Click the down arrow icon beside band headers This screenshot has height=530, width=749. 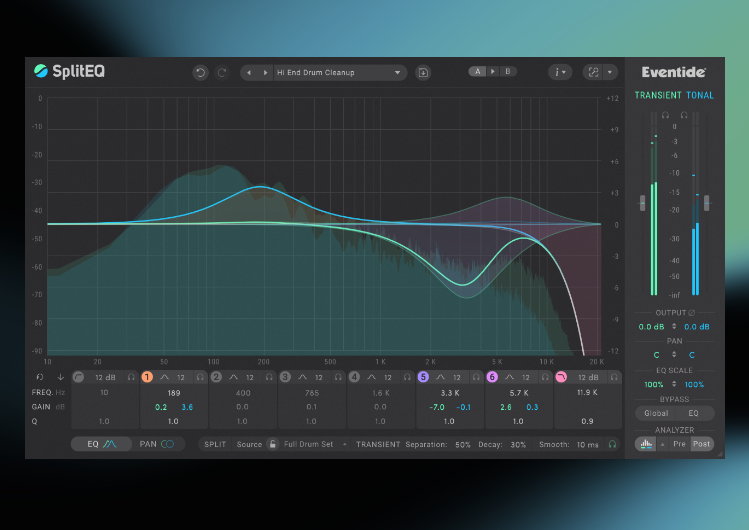[61, 377]
